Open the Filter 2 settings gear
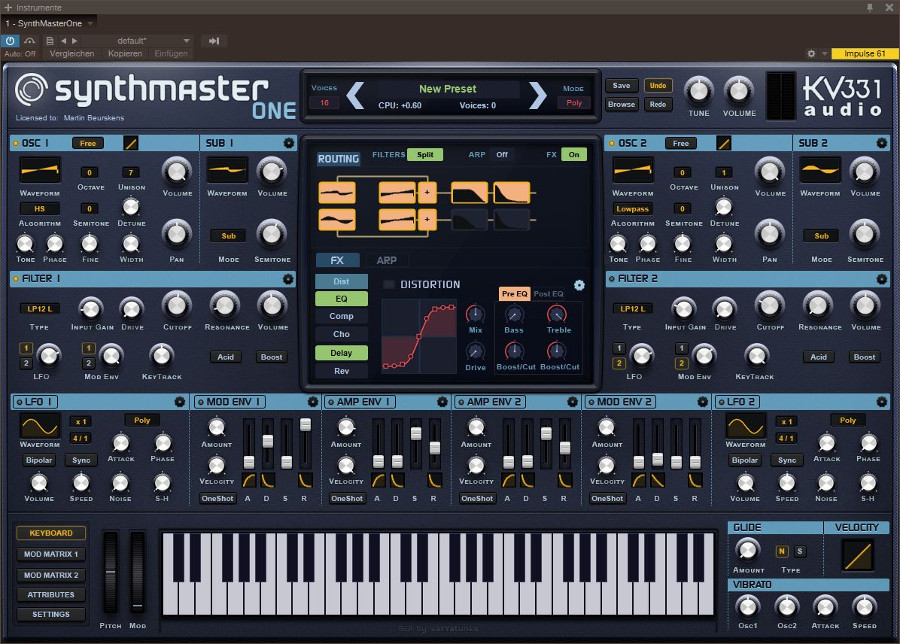900x644 pixels. tap(882, 279)
